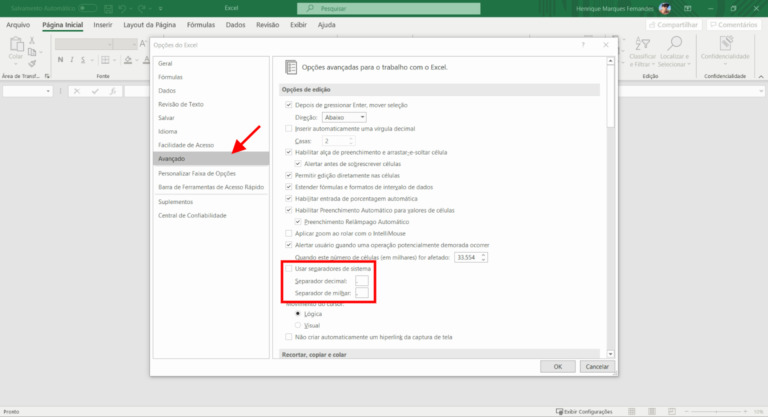
Task: Click the Separador decimal input field
Action: 362,281
